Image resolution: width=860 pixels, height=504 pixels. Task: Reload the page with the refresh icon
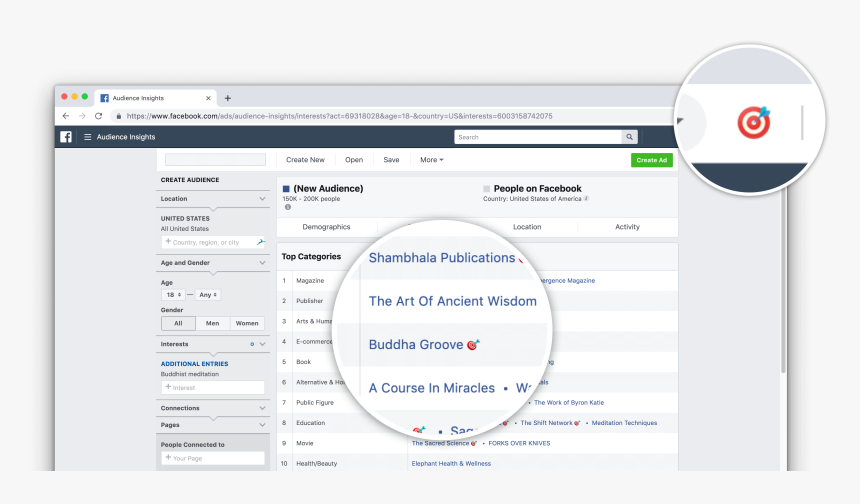pos(99,116)
